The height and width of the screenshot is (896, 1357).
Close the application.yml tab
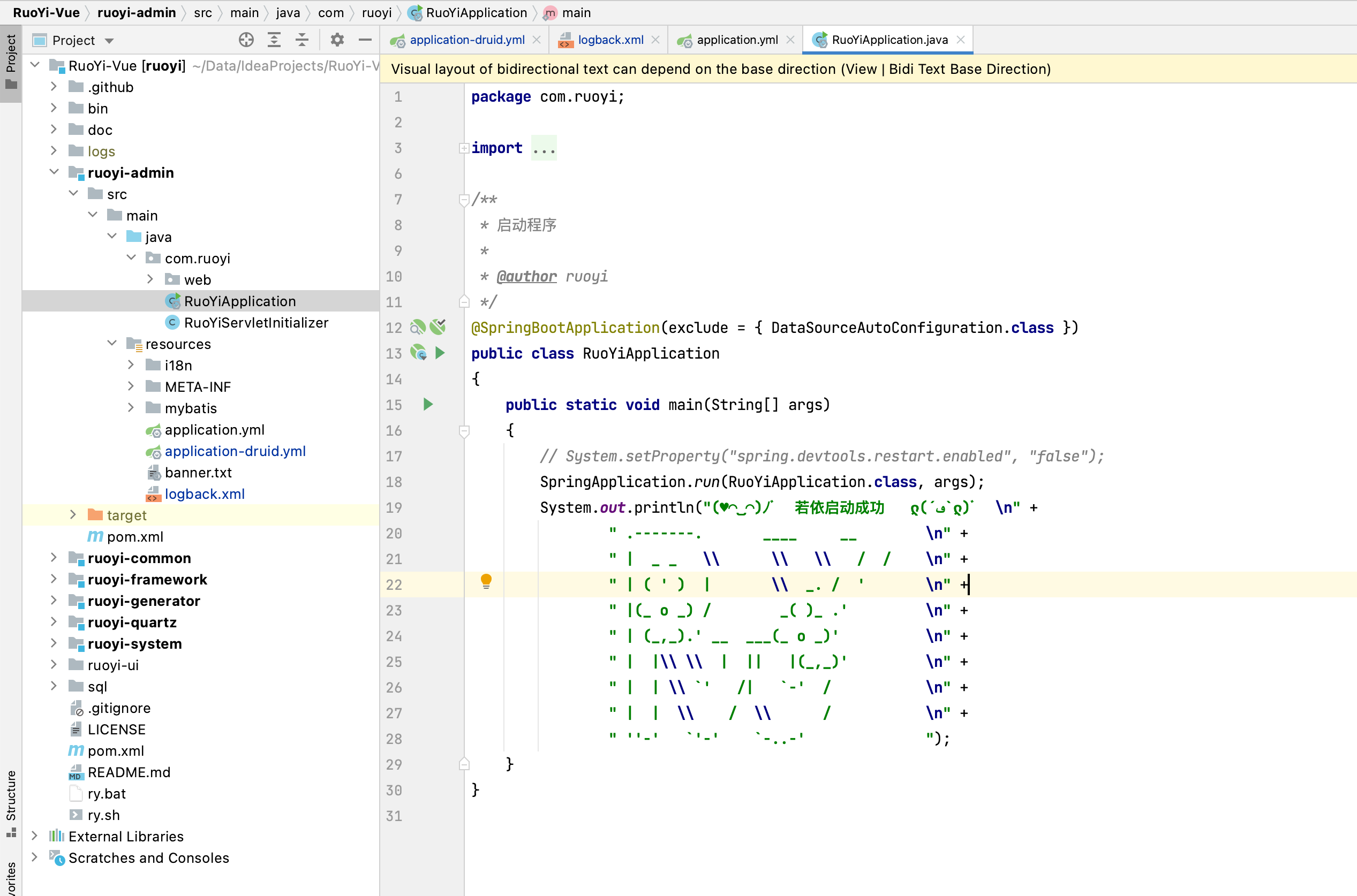(790, 40)
